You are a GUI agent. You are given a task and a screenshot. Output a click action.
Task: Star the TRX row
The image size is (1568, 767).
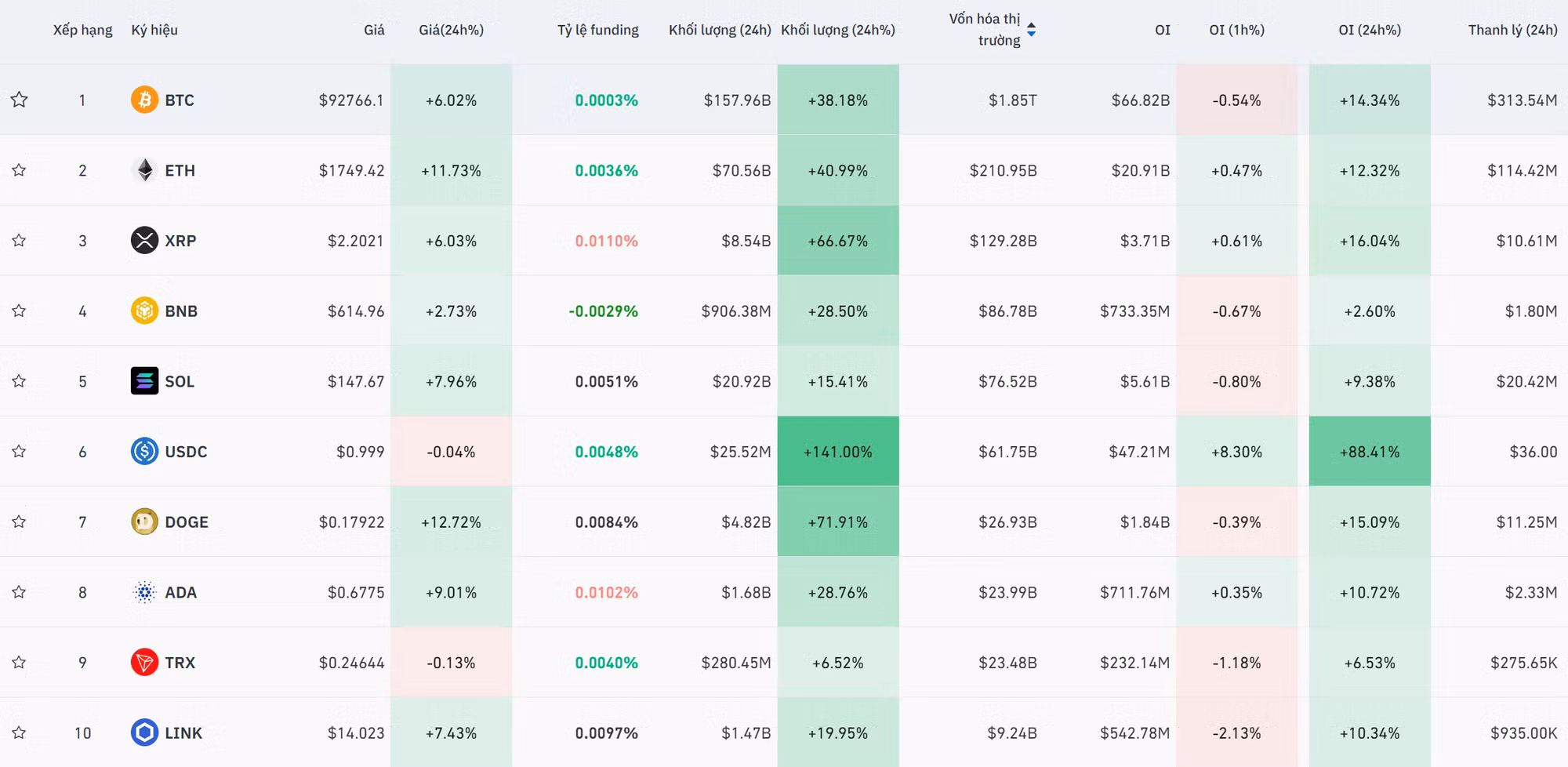(20, 662)
